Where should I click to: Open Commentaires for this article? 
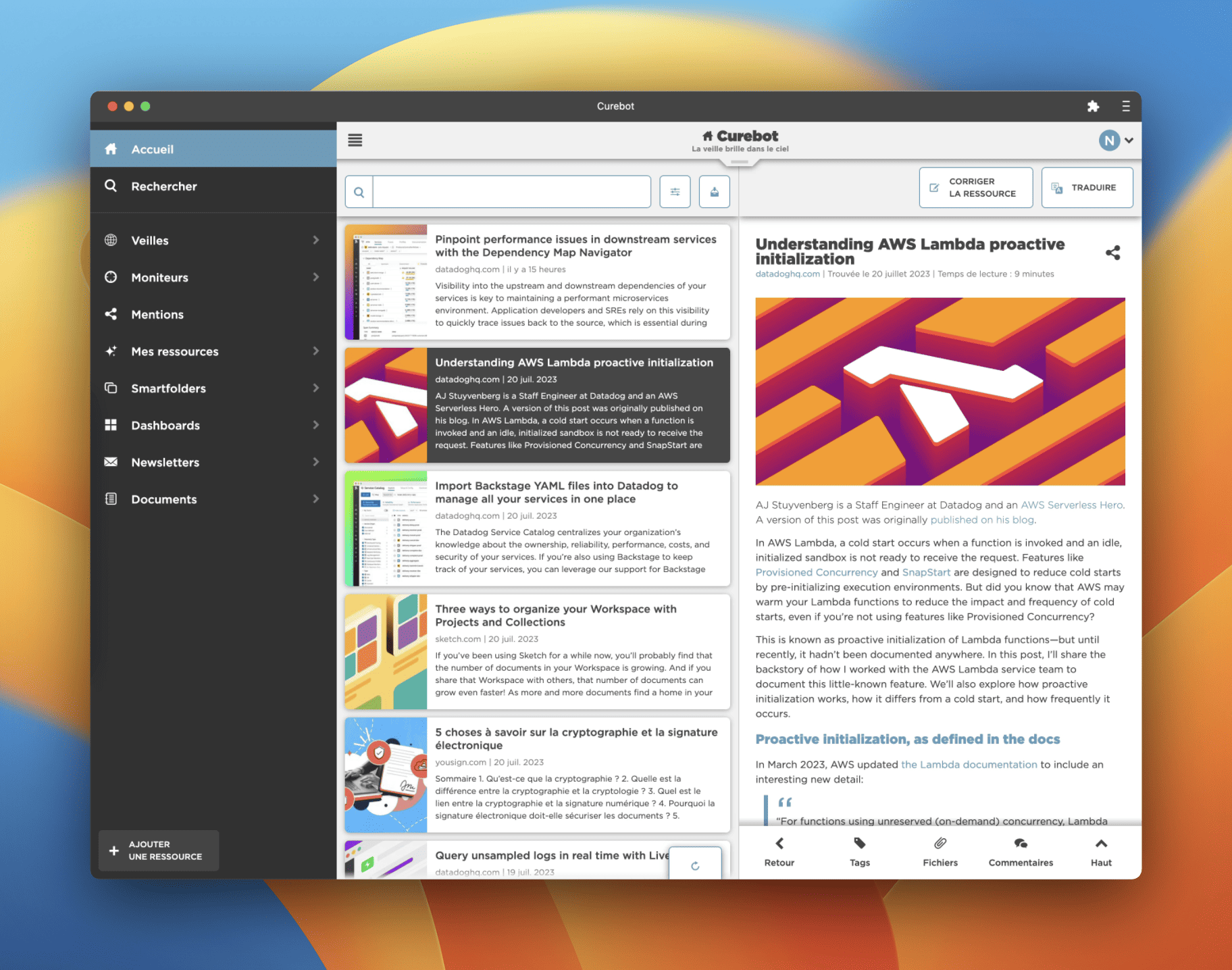click(1021, 852)
